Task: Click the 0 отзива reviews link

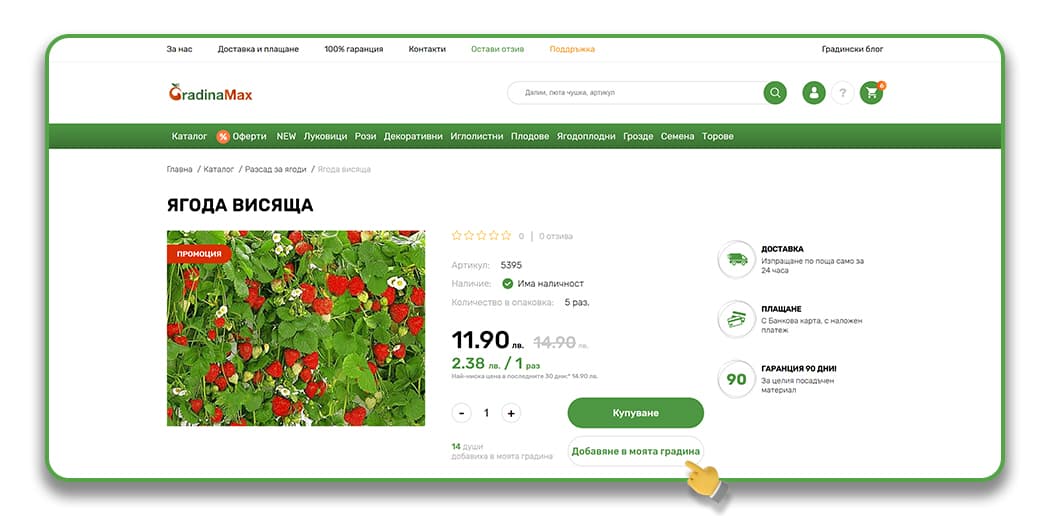Action: 556,236
